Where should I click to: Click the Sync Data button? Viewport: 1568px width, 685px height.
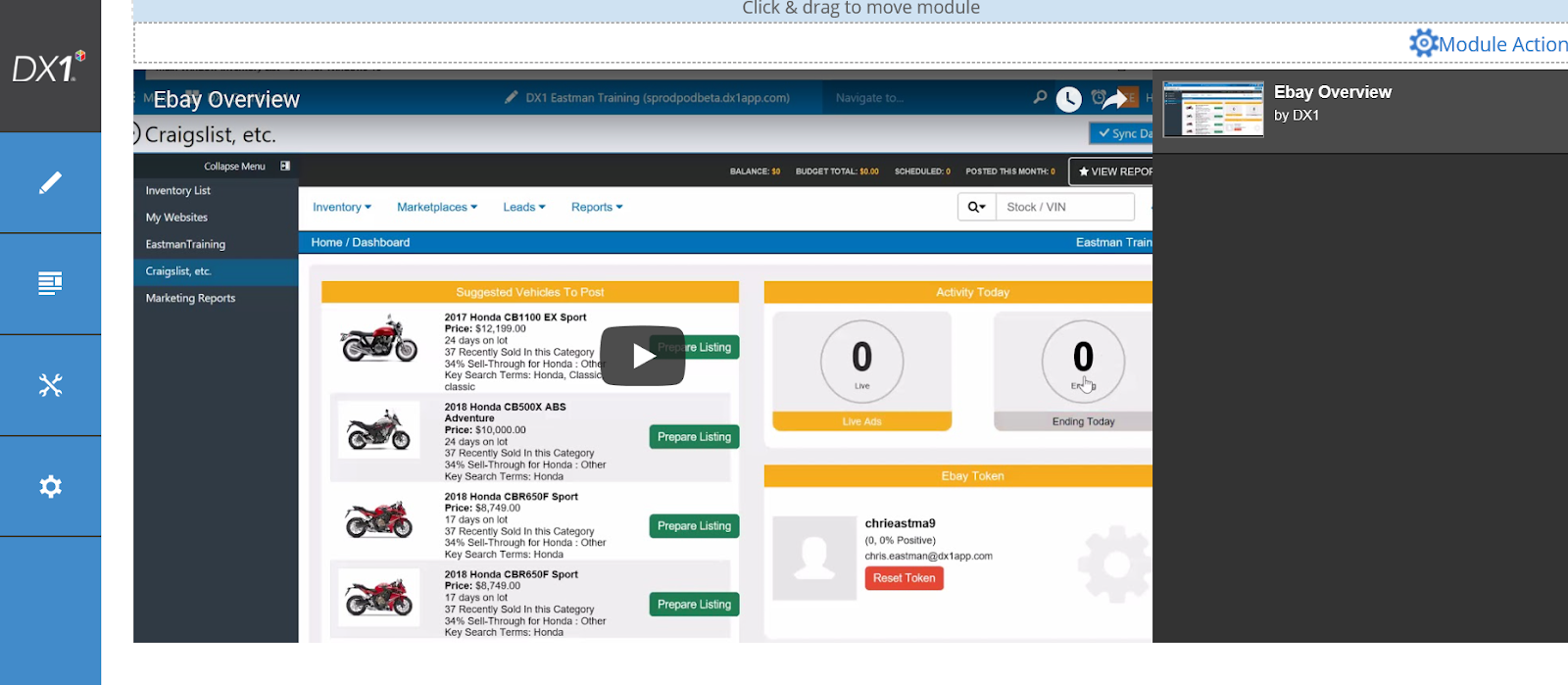[x=1123, y=133]
